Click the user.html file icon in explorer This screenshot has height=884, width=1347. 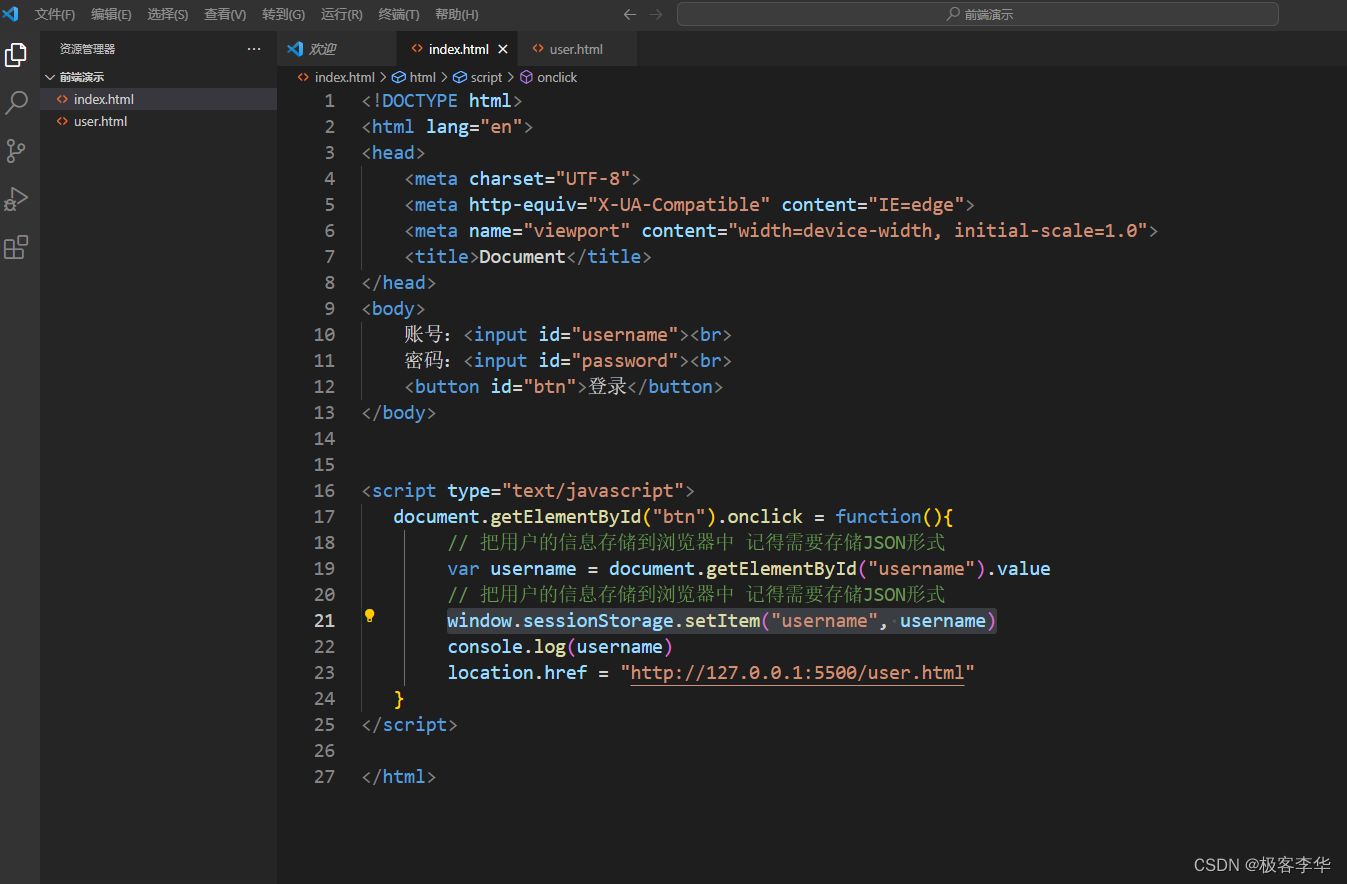tap(62, 121)
